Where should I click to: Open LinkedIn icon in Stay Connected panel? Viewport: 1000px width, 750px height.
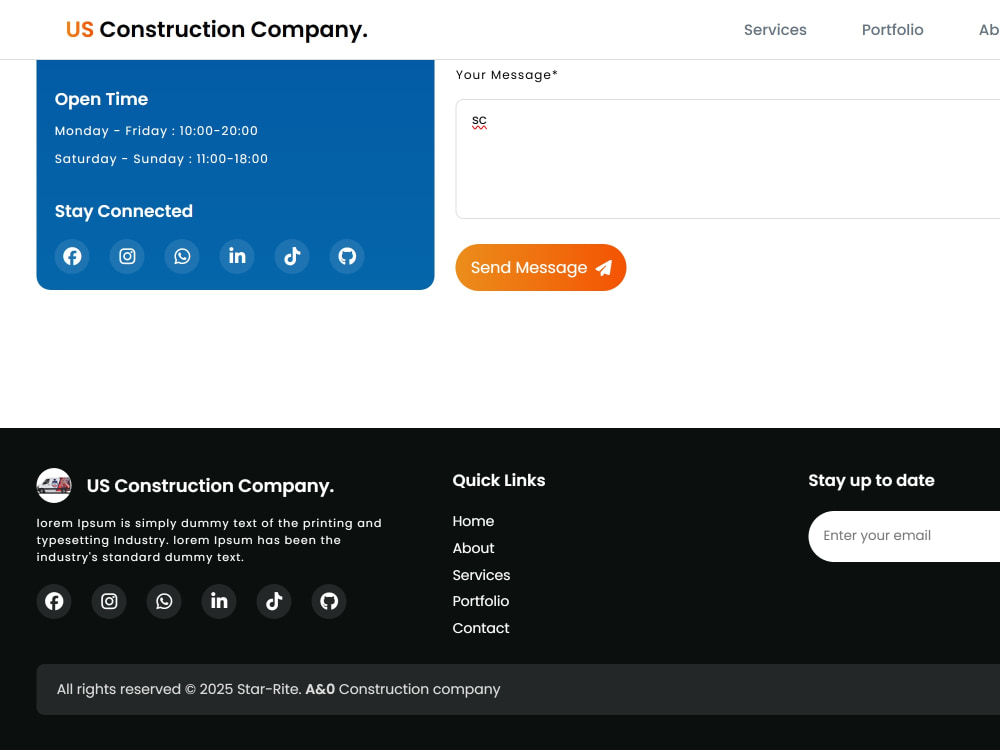click(237, 256)
